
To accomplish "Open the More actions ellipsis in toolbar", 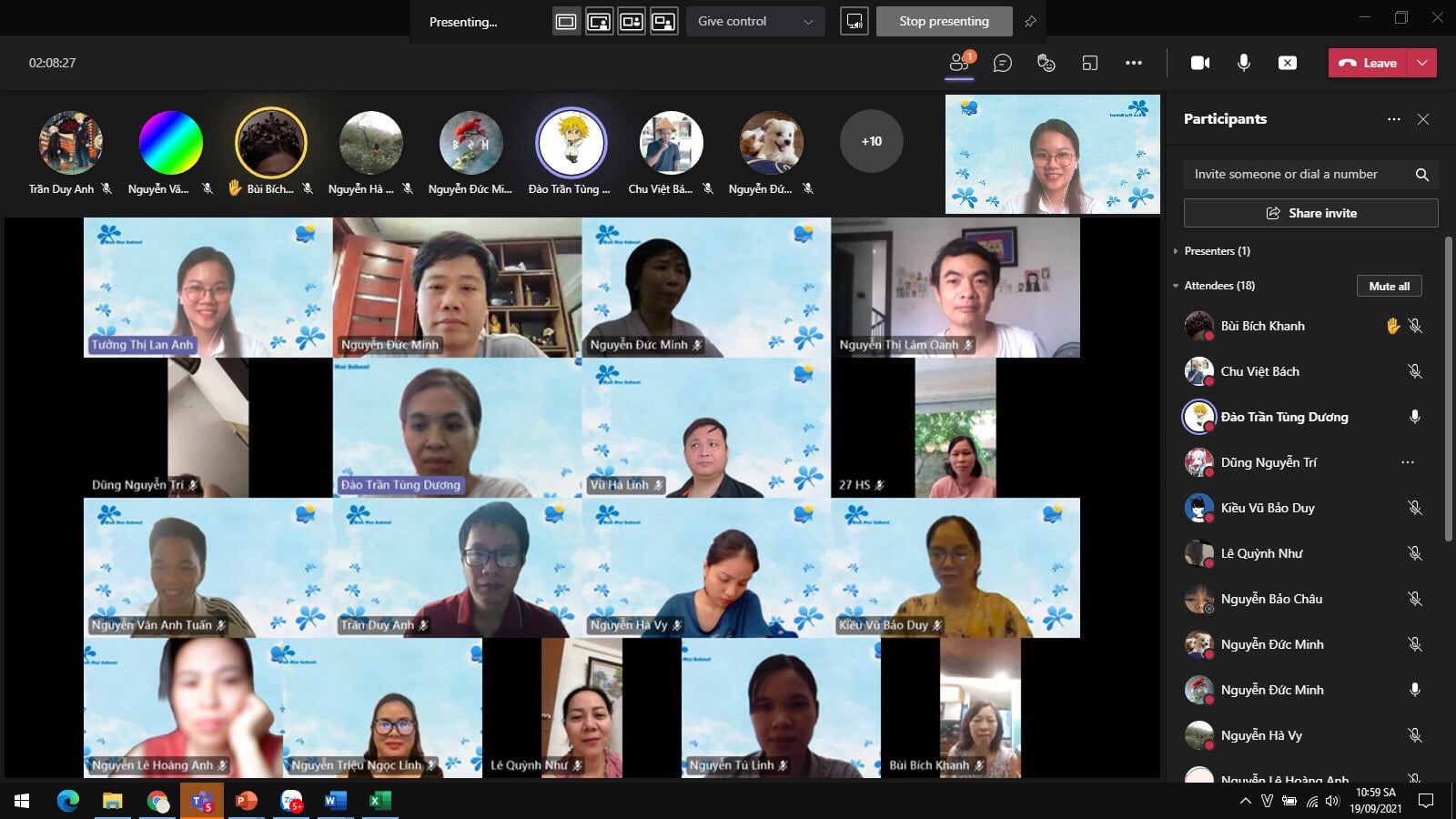I will pos(1134,63).
